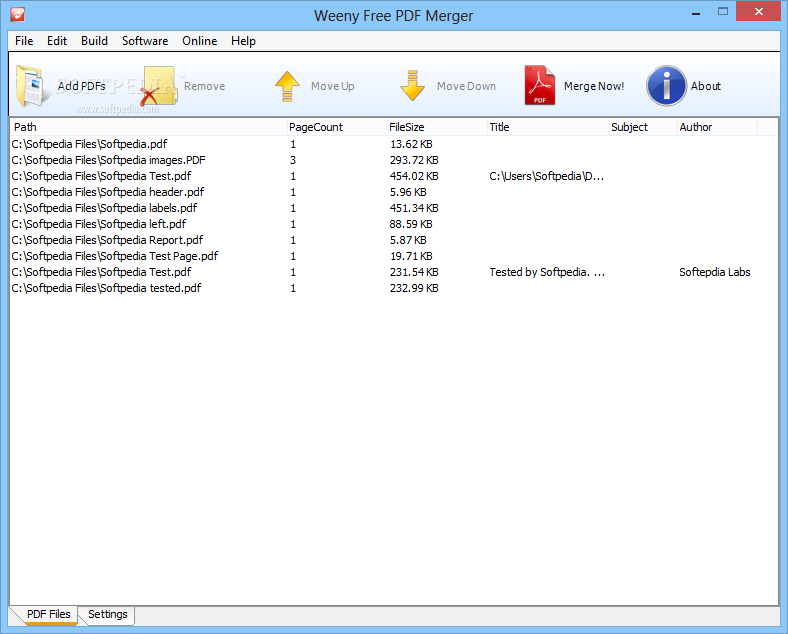Switch to the Settings tab

click(108, 614)
